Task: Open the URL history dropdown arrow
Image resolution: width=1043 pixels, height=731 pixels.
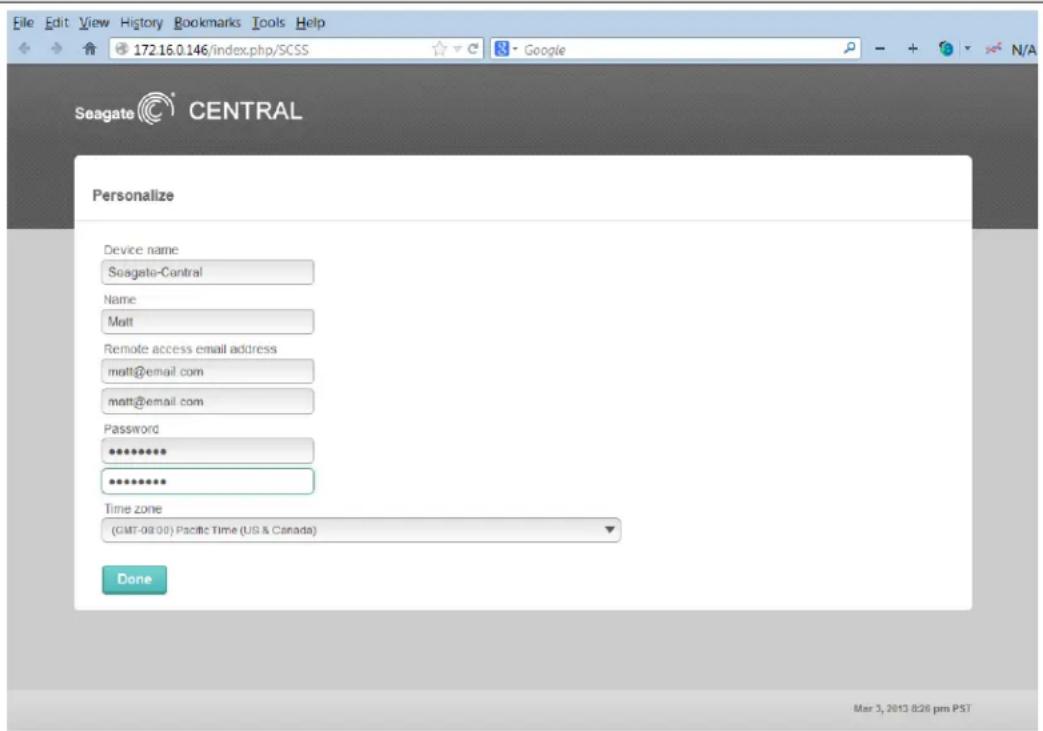Action: coord(457,49)
